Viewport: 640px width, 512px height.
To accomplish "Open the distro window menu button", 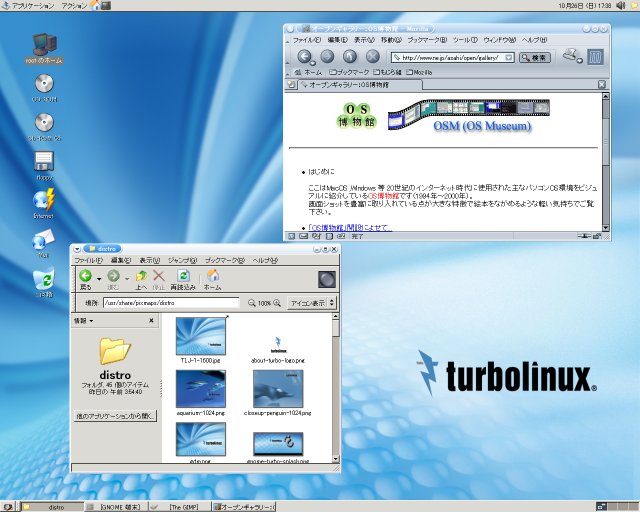I will pos(77,249).
